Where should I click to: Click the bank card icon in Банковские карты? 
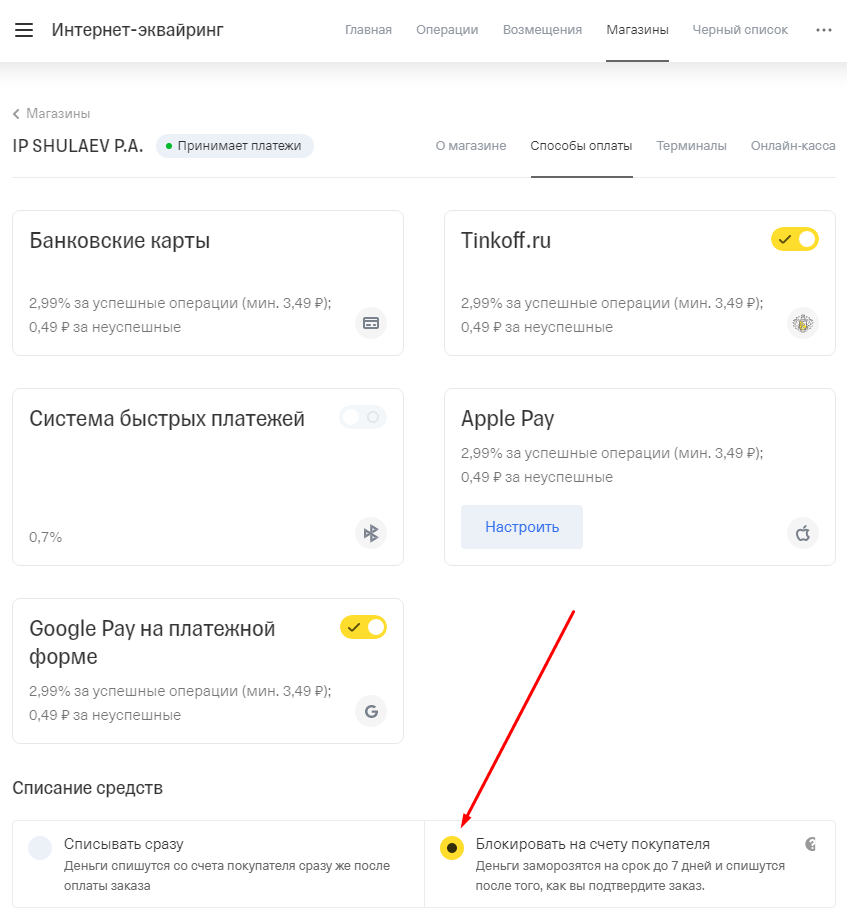371,323
